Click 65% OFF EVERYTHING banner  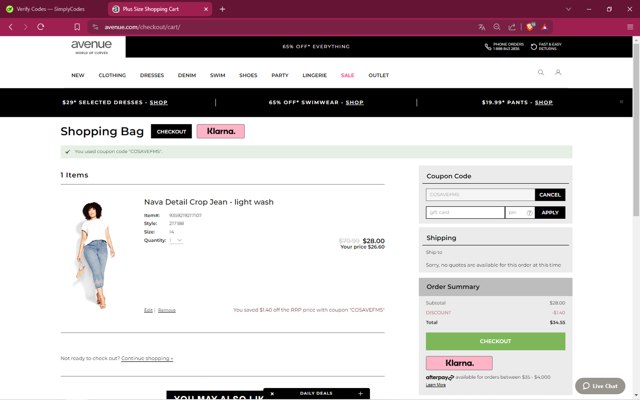316,47
